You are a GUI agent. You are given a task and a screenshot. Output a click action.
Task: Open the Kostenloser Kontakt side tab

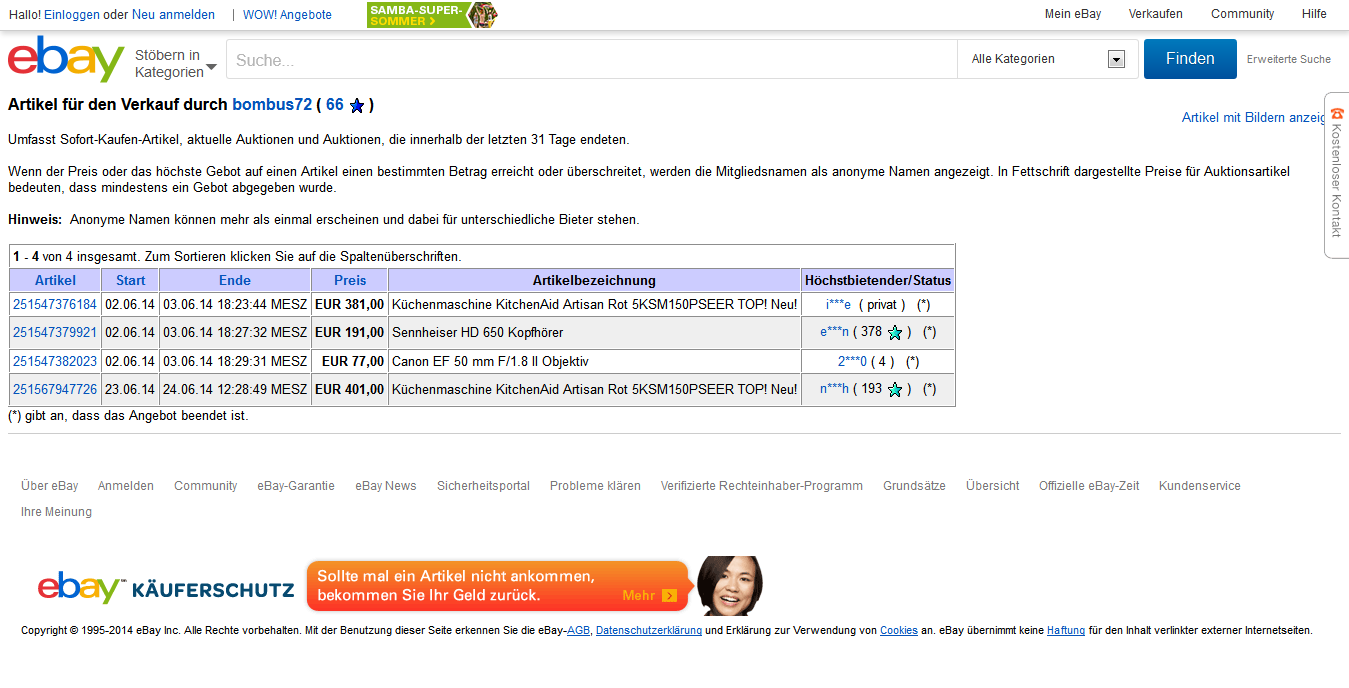coord(1337,175)
